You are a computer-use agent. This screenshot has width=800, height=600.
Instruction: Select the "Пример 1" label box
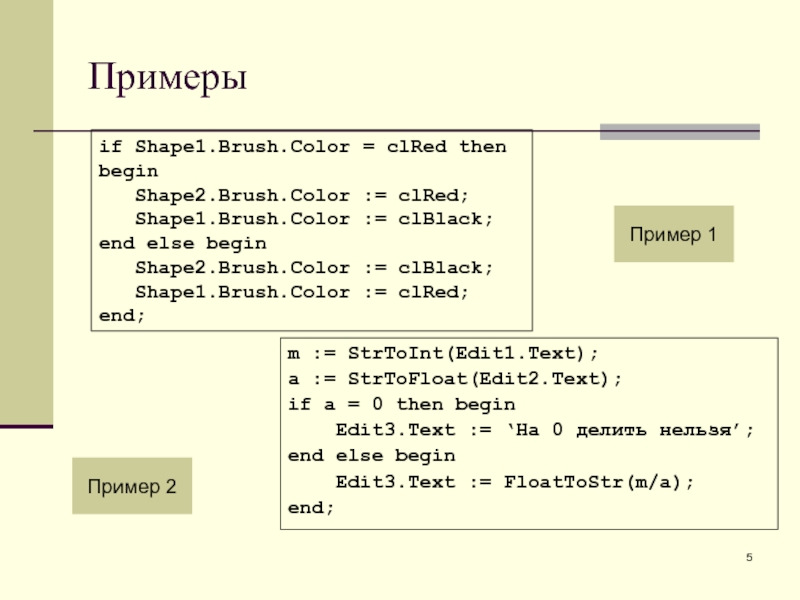pyautogui.click(x=673, y=235)
